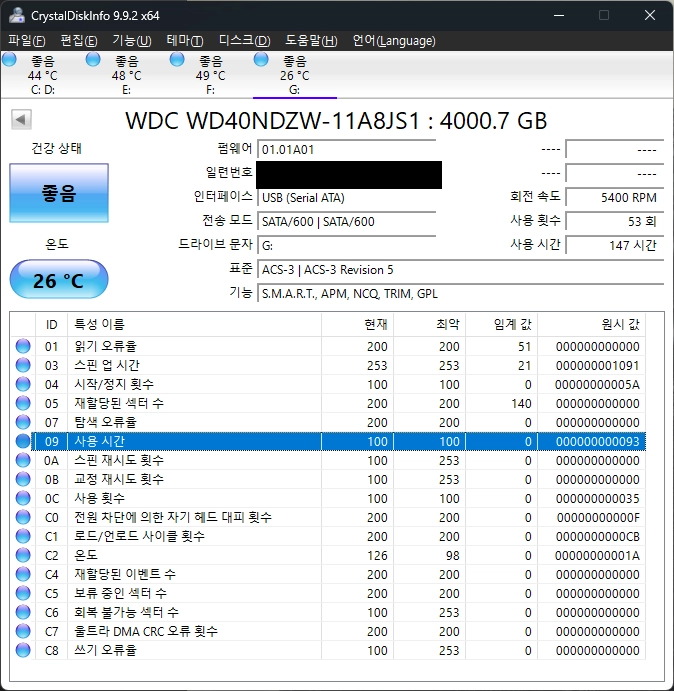Viewport: 674px width, 691px height.
Task: Click status orb of row C8 쓰기 오류율
Action: pyautogui.click(x=23, y=650)
